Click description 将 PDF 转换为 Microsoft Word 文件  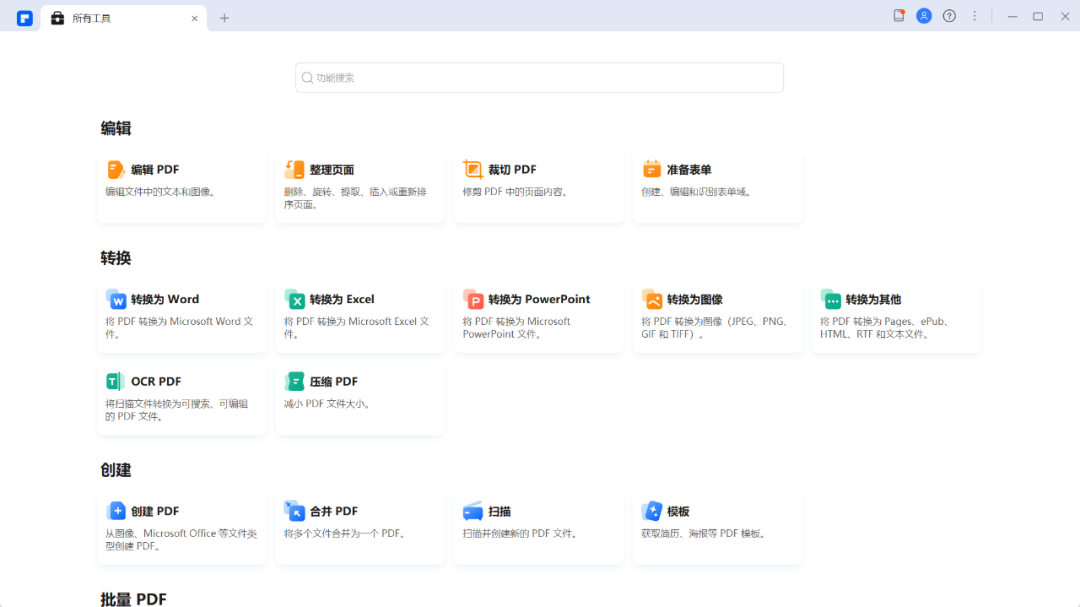179,327
